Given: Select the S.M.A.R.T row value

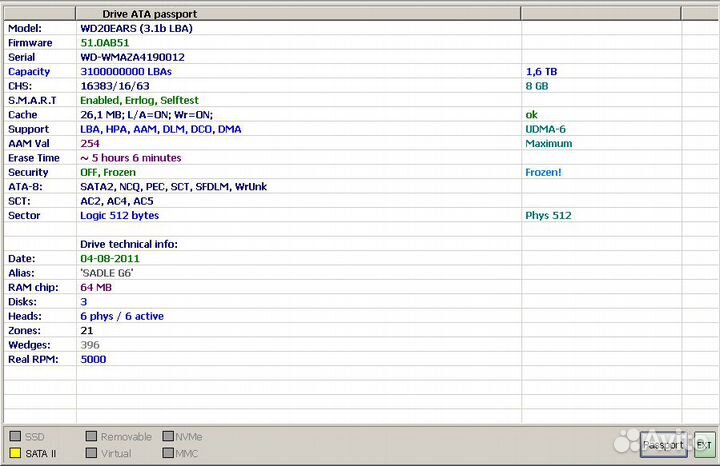Looking at the screenshot, I should tap(138, 101).
